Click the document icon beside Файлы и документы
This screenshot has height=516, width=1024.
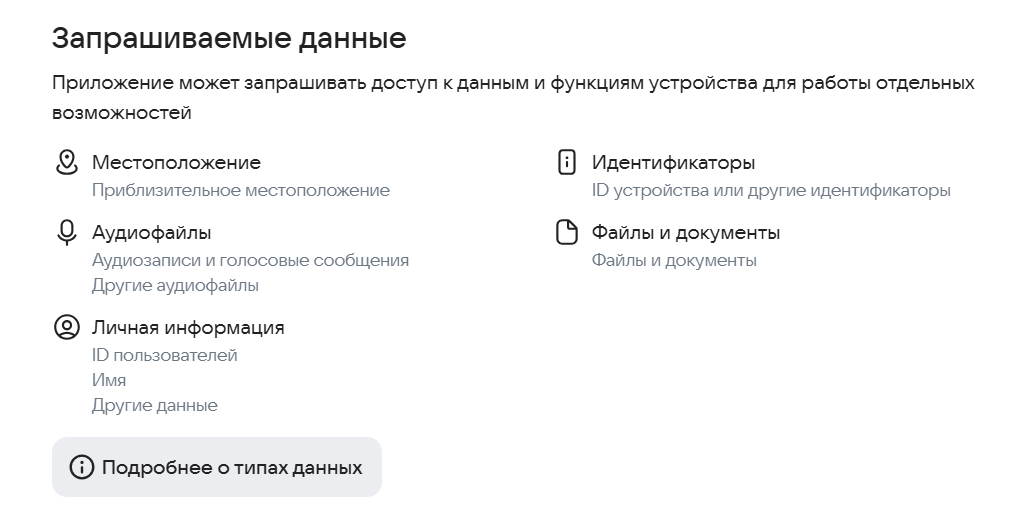point(566,233)
